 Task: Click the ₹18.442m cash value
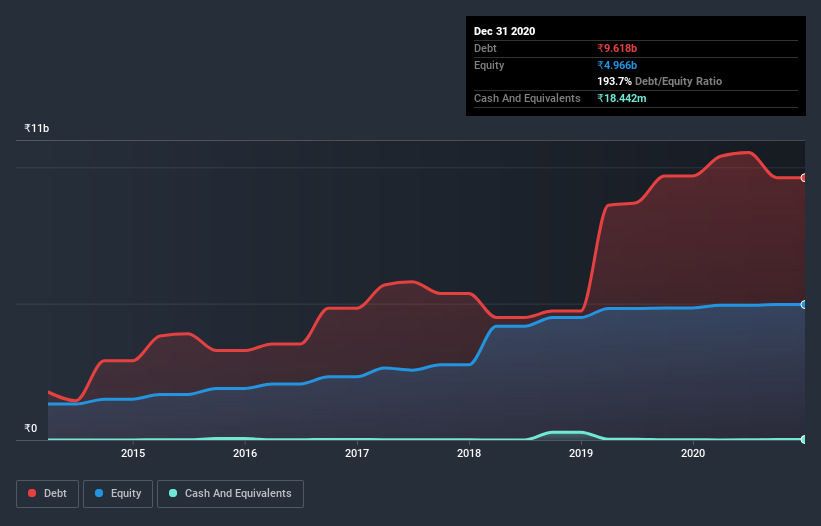tap(622, 98)
